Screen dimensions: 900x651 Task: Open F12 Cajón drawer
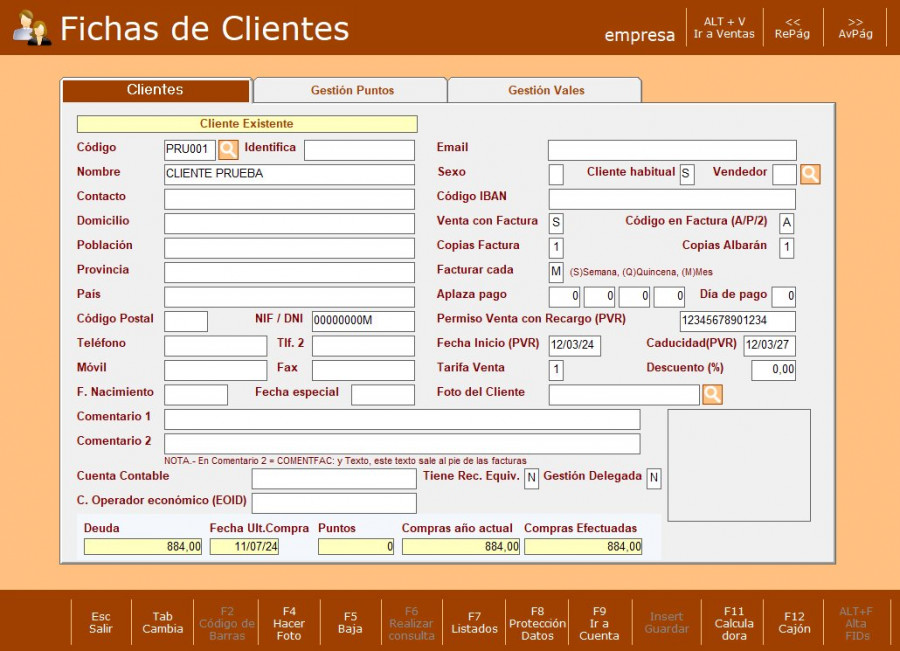pyautogui.click(x=794, y=623)
